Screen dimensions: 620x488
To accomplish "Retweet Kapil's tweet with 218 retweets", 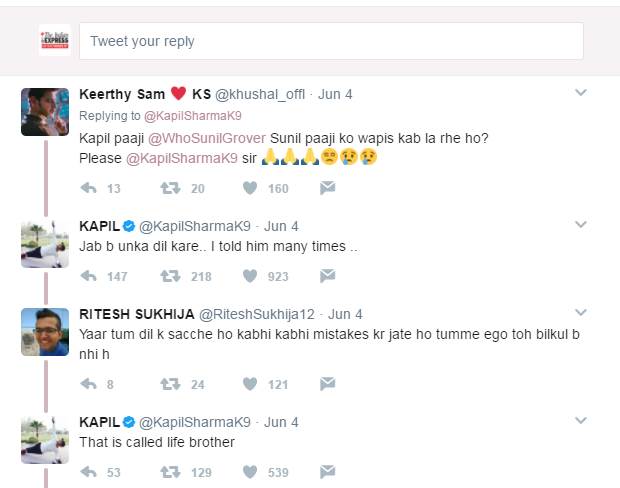I will tap(170, 276).
